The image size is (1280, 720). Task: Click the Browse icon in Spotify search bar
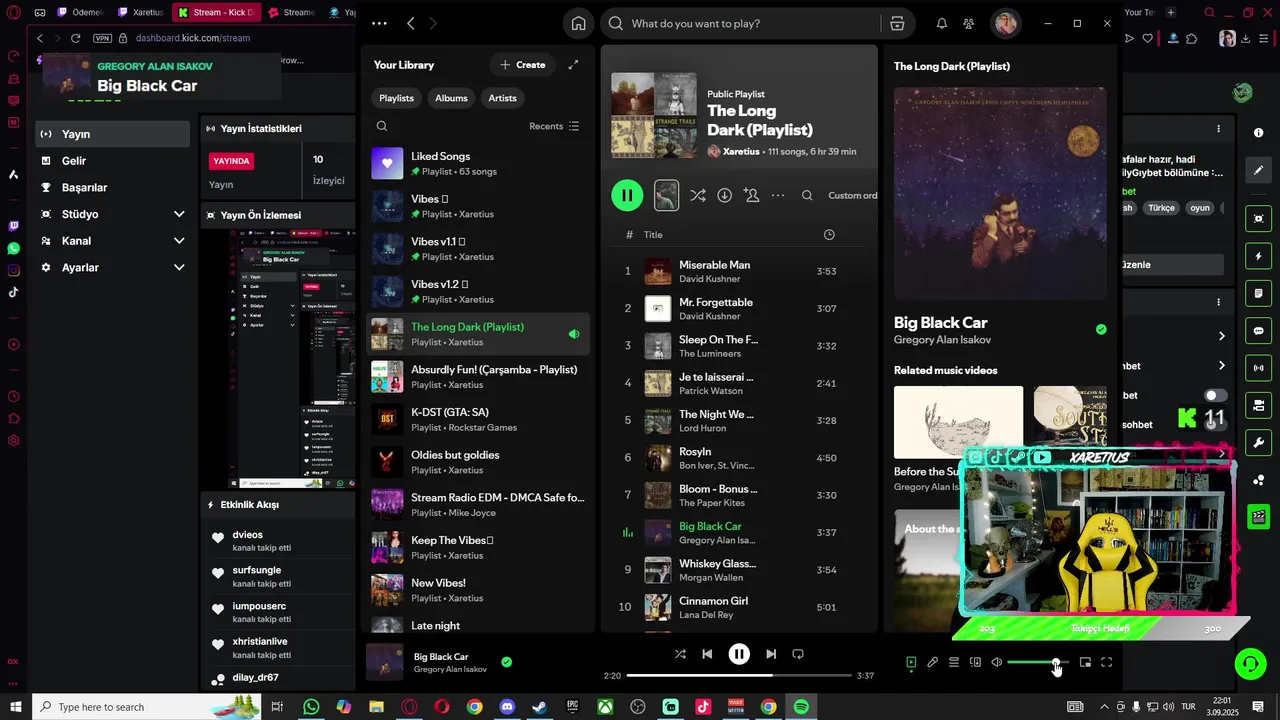pos(897,23)
